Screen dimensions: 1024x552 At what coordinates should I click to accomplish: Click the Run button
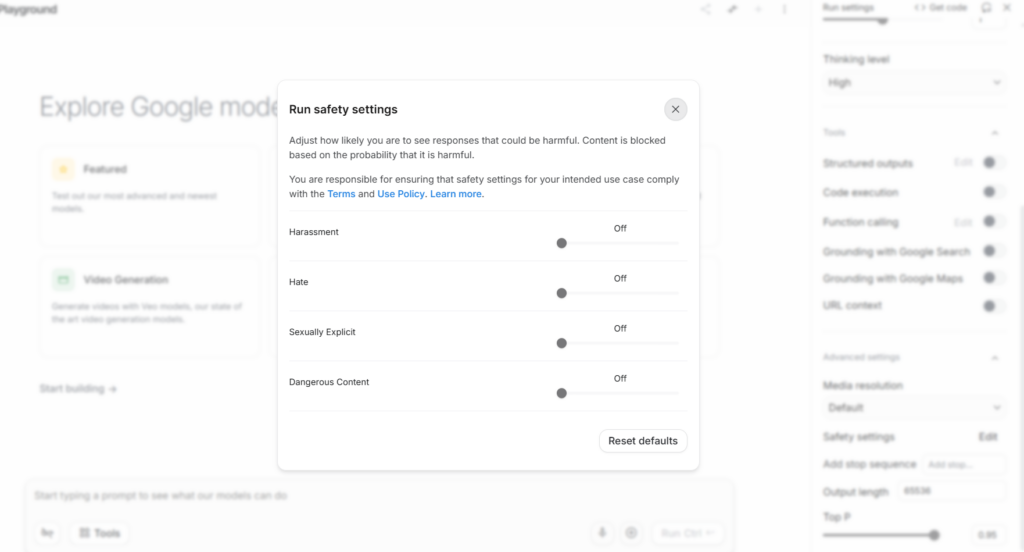pos(687,533)
